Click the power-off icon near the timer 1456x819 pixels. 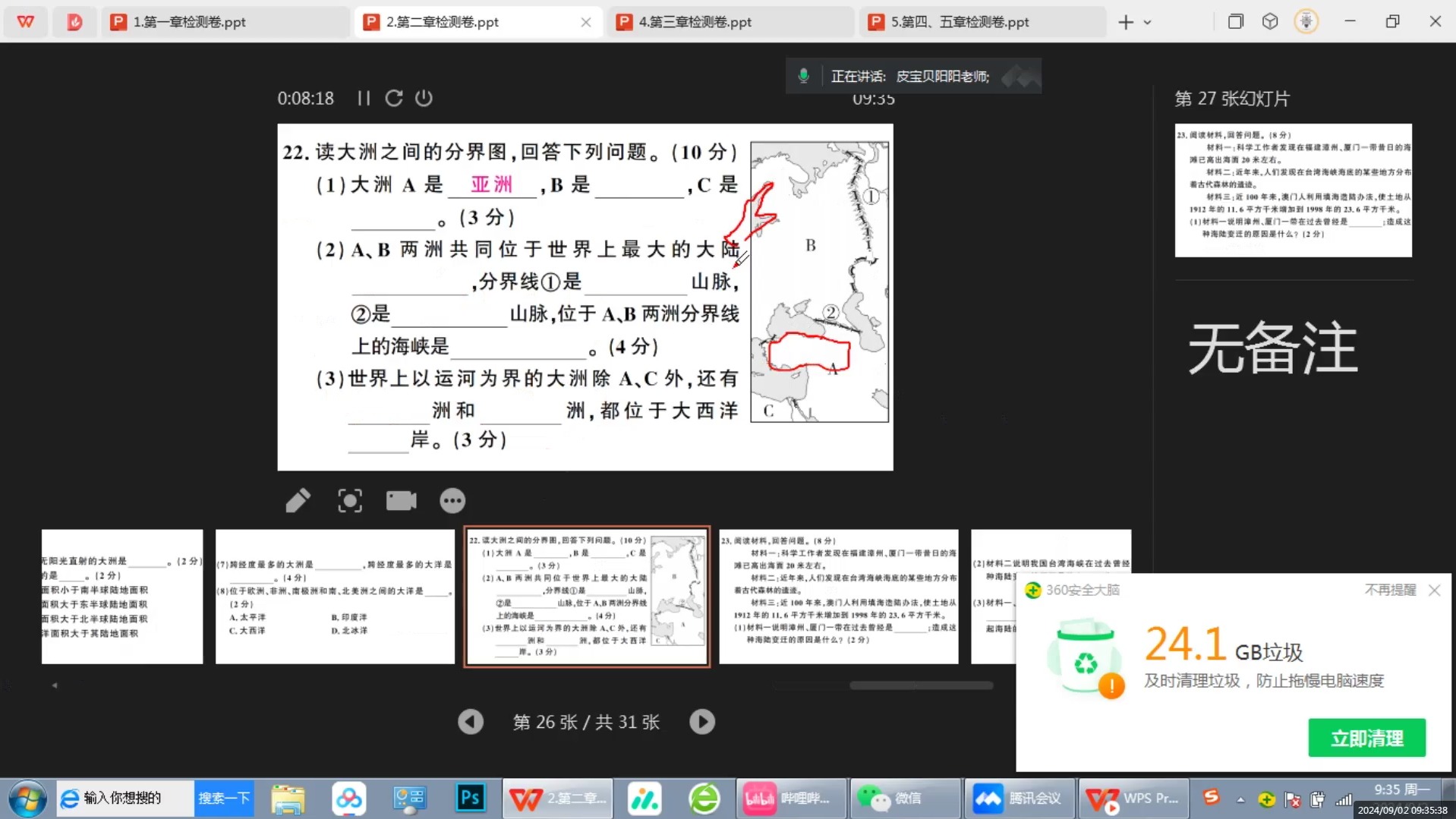tap(424, 98)
